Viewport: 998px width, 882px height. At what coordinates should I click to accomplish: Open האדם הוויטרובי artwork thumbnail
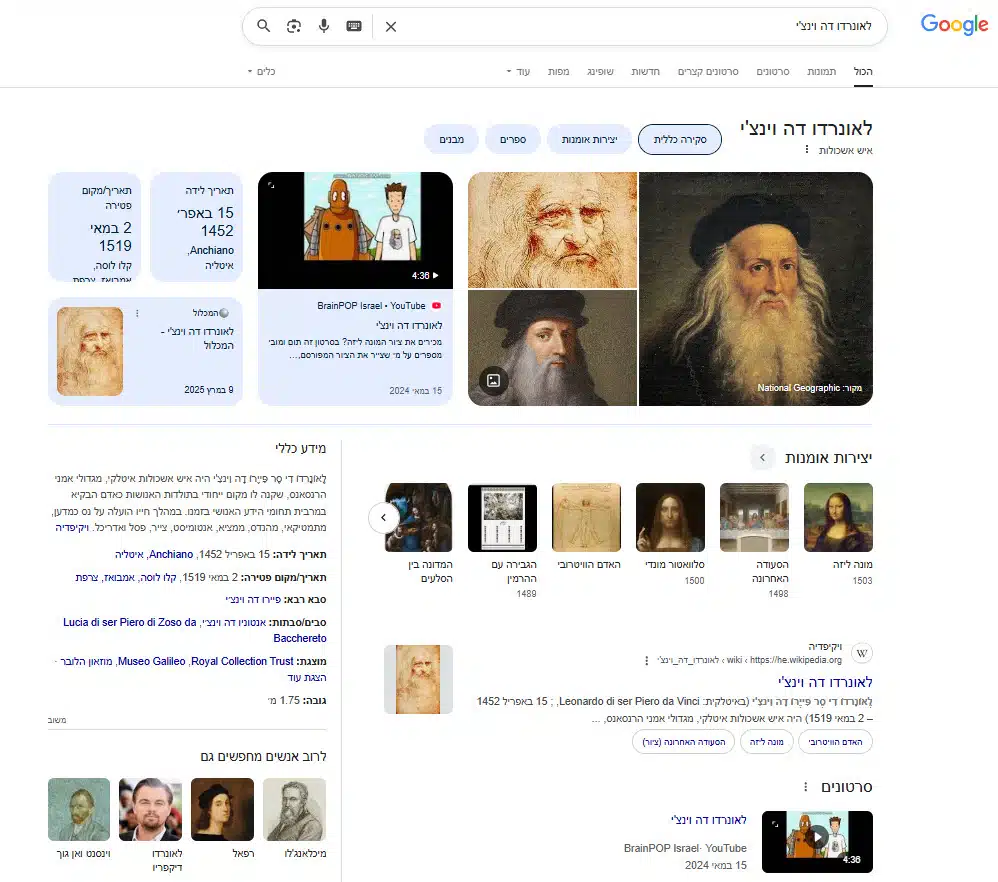tap(586, 517)
